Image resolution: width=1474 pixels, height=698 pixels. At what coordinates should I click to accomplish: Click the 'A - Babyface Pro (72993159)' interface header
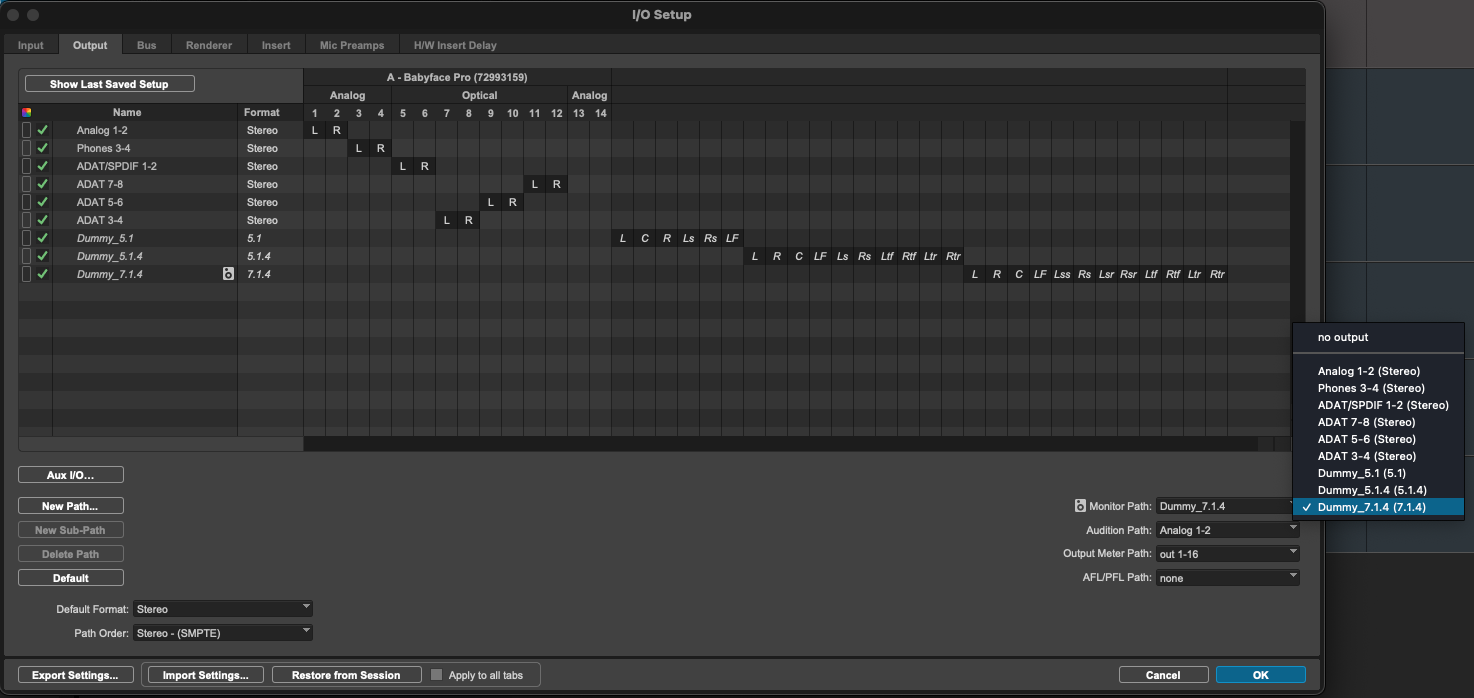coord(457,77)
